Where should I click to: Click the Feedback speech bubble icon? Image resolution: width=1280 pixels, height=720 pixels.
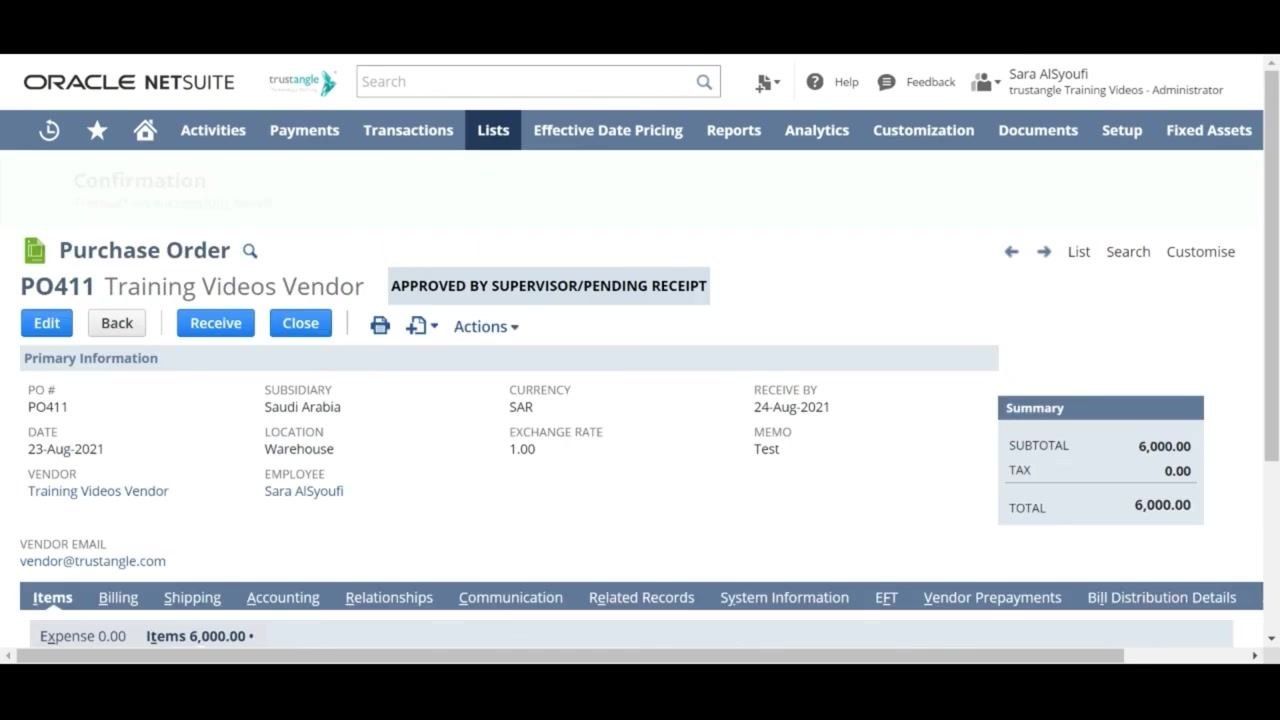click(886, 82)
